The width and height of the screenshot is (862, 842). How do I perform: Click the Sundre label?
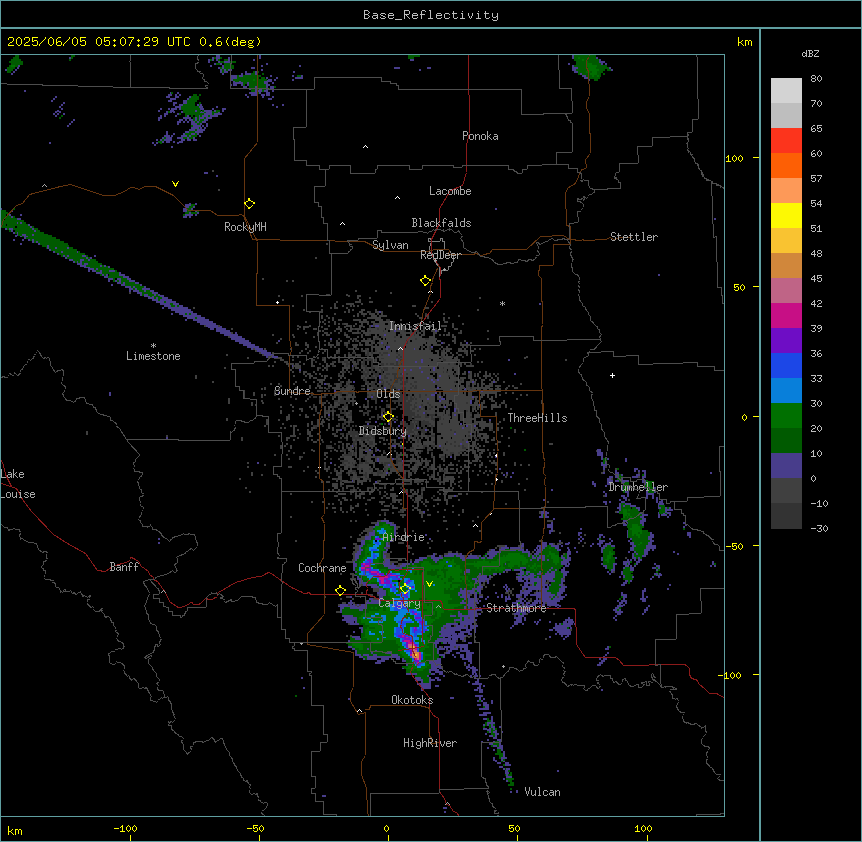292,391
